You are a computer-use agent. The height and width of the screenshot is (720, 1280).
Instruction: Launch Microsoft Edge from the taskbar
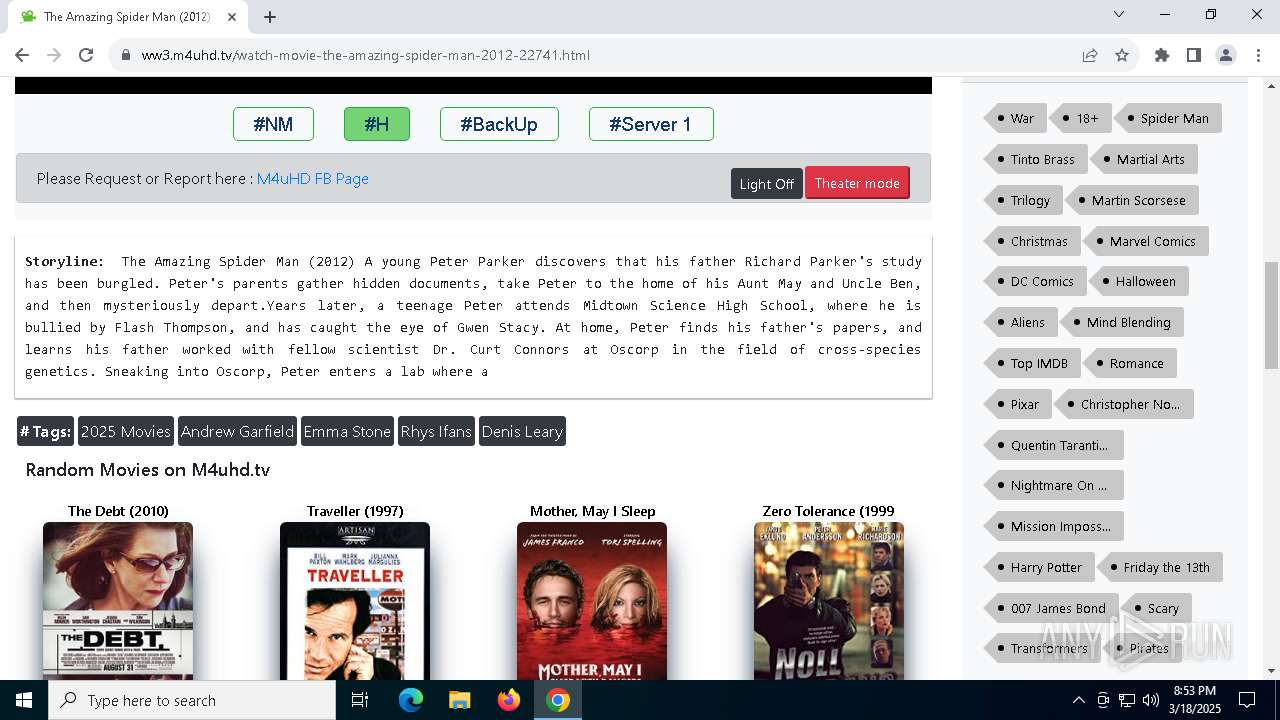411,700
